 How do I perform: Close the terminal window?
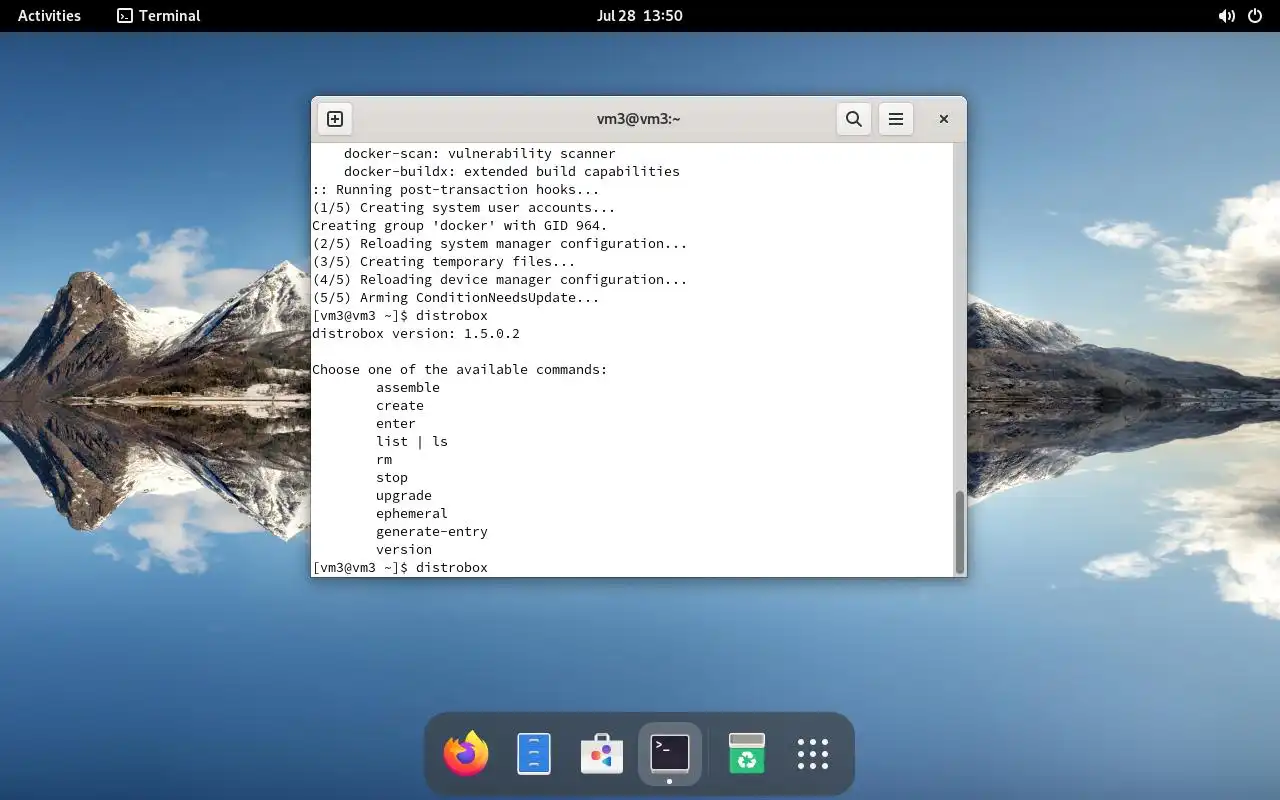coord(943,119)
